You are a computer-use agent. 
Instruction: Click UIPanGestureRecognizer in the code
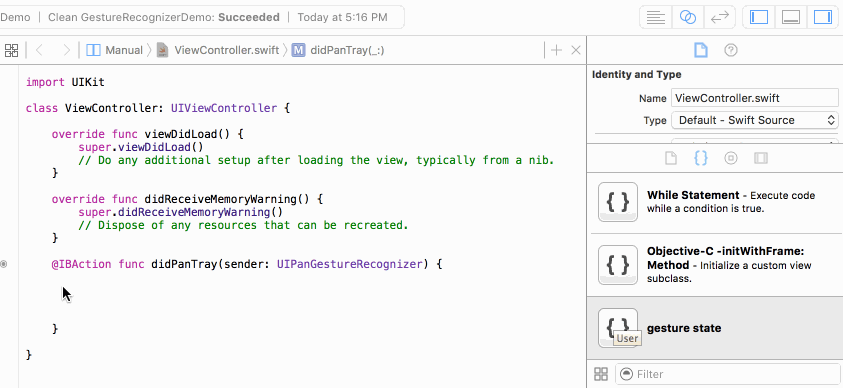(350, 264)
